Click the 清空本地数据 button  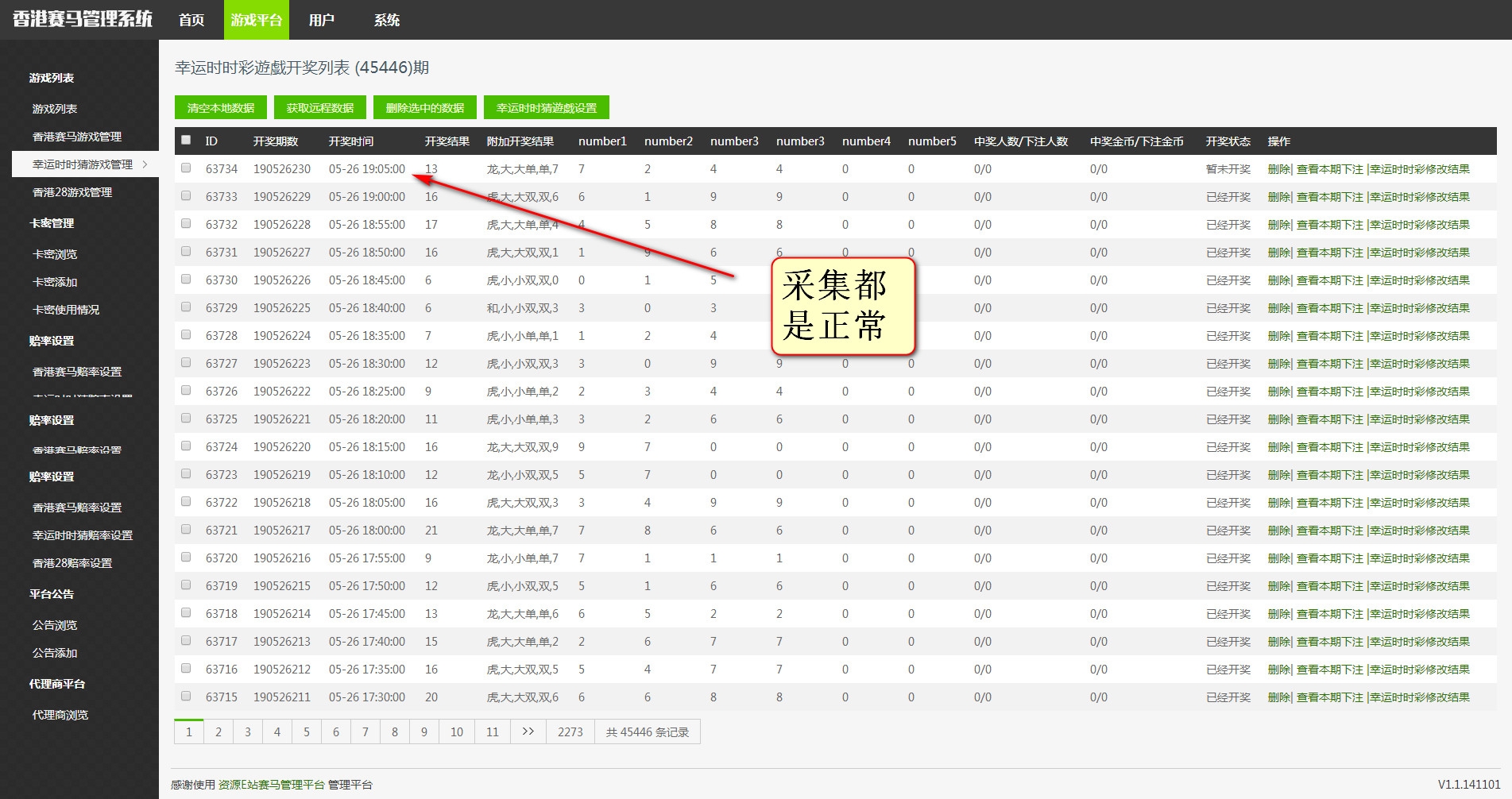221,108
